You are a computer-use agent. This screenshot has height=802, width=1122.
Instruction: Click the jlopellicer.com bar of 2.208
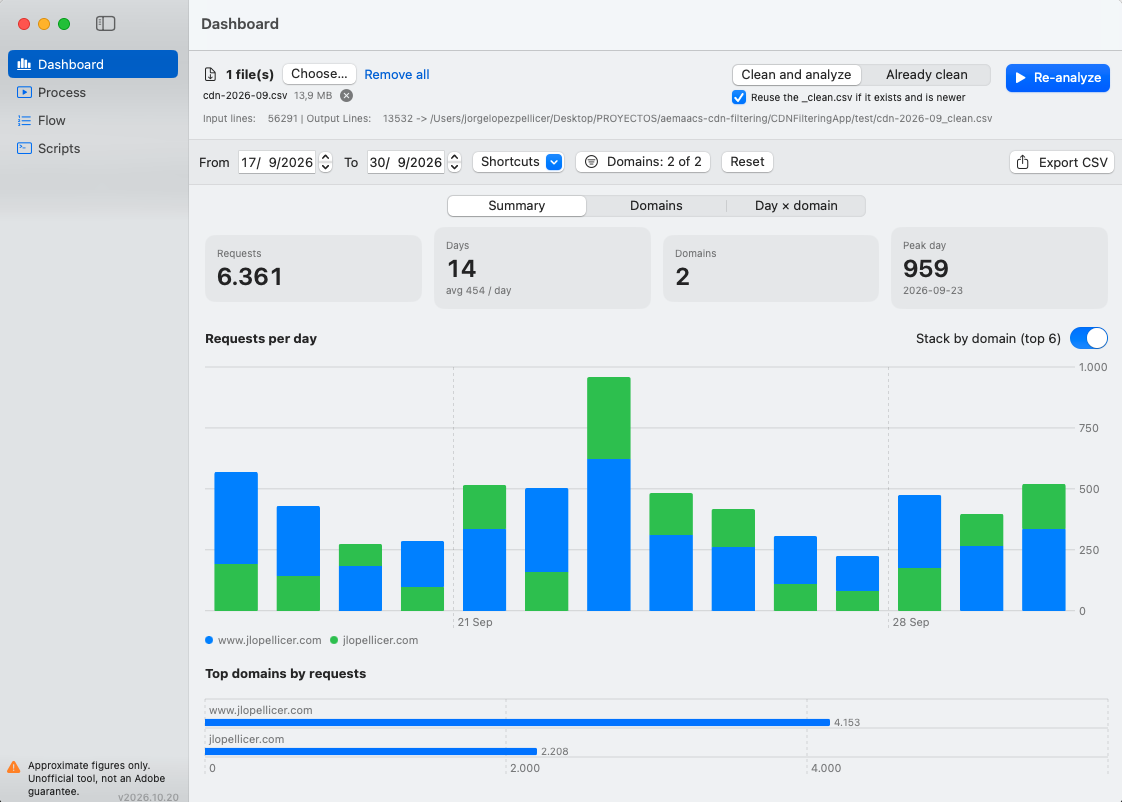point(371,751)
